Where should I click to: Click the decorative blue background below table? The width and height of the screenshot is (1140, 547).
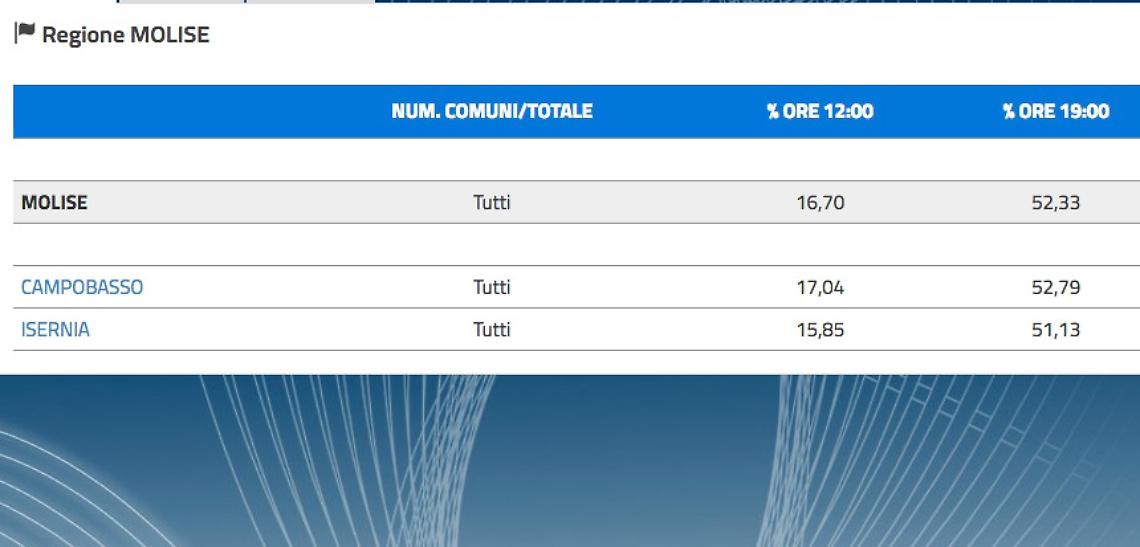tap(570, 461)
